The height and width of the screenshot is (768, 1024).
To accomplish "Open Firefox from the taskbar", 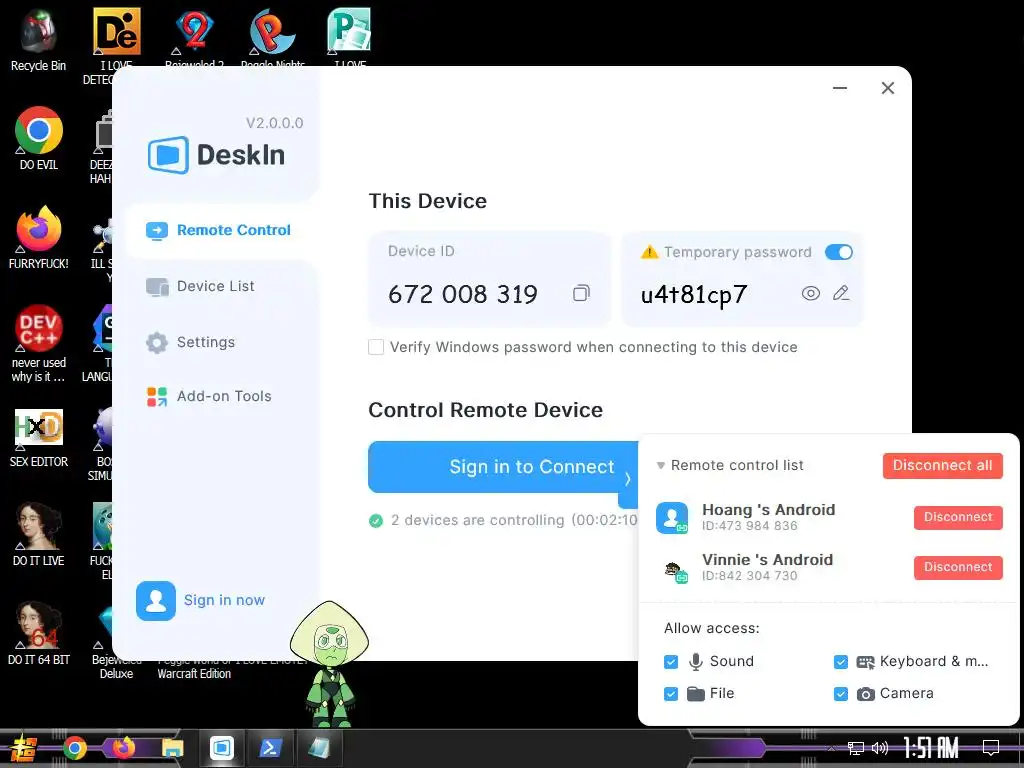I will click(123, 748).
